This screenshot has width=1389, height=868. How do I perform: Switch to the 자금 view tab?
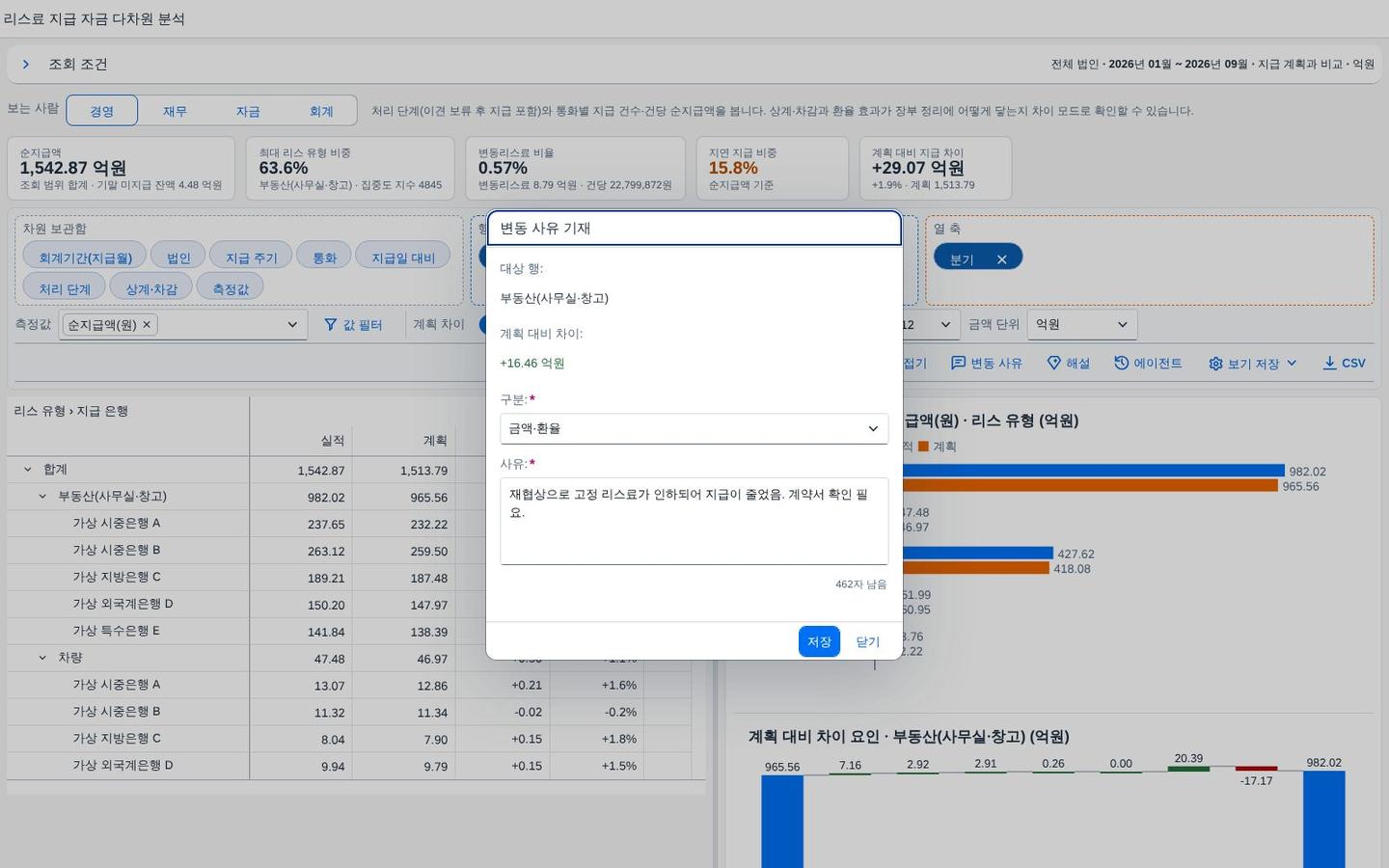coord(248,111)
